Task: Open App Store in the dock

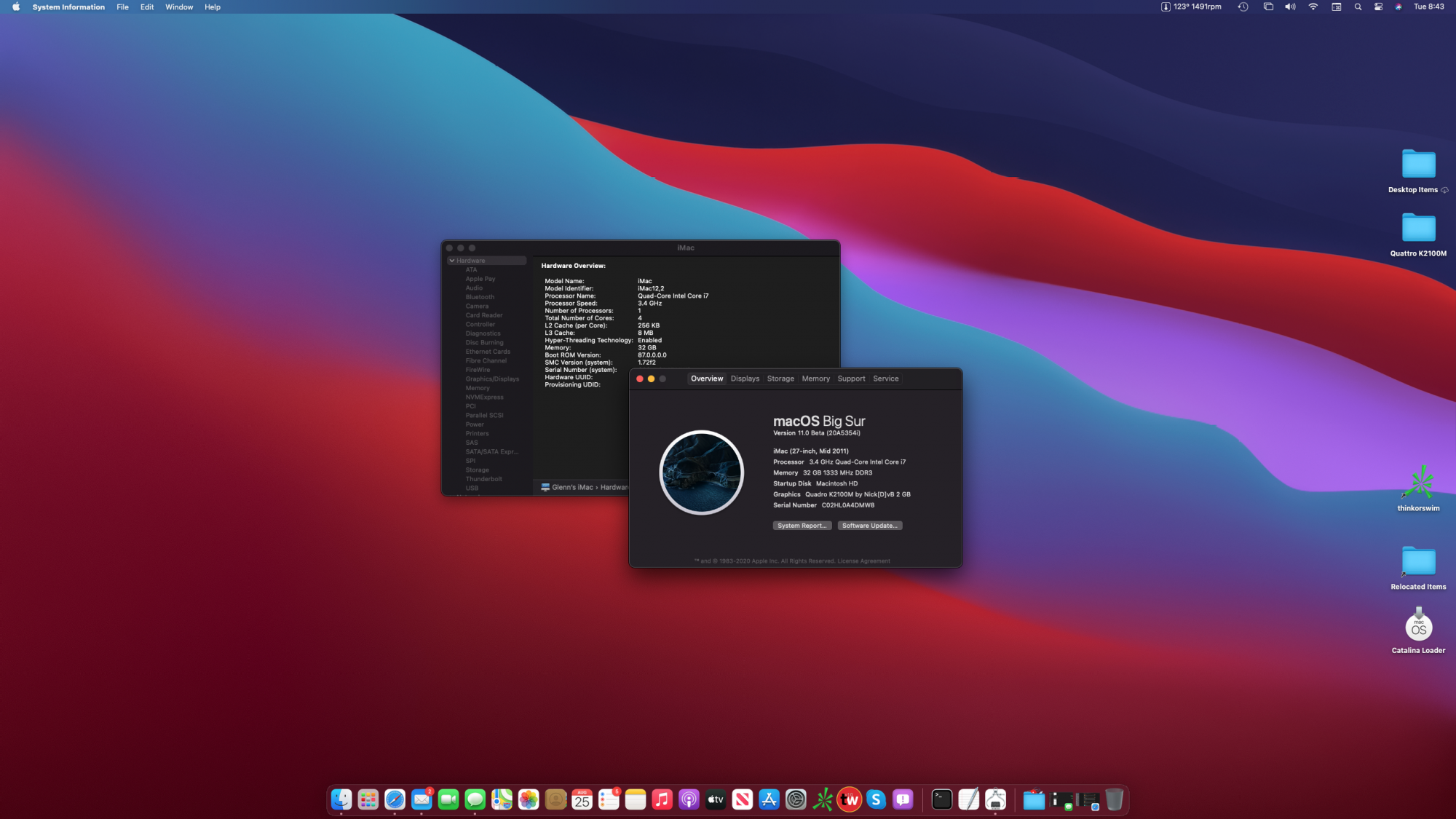Action: tap(769, 799)
